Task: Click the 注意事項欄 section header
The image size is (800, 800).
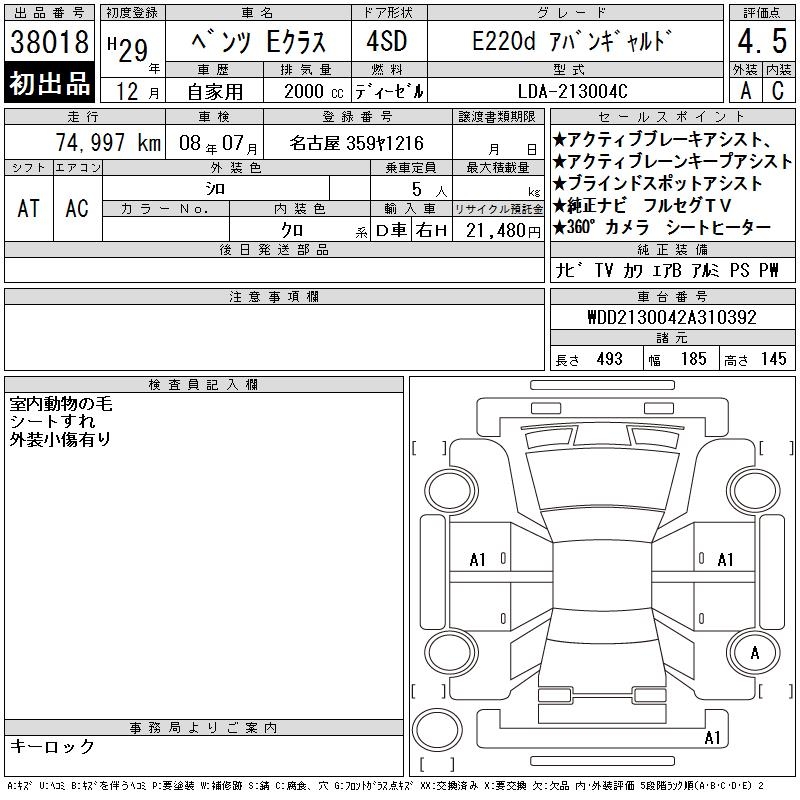Action: (x=274, y=296)
